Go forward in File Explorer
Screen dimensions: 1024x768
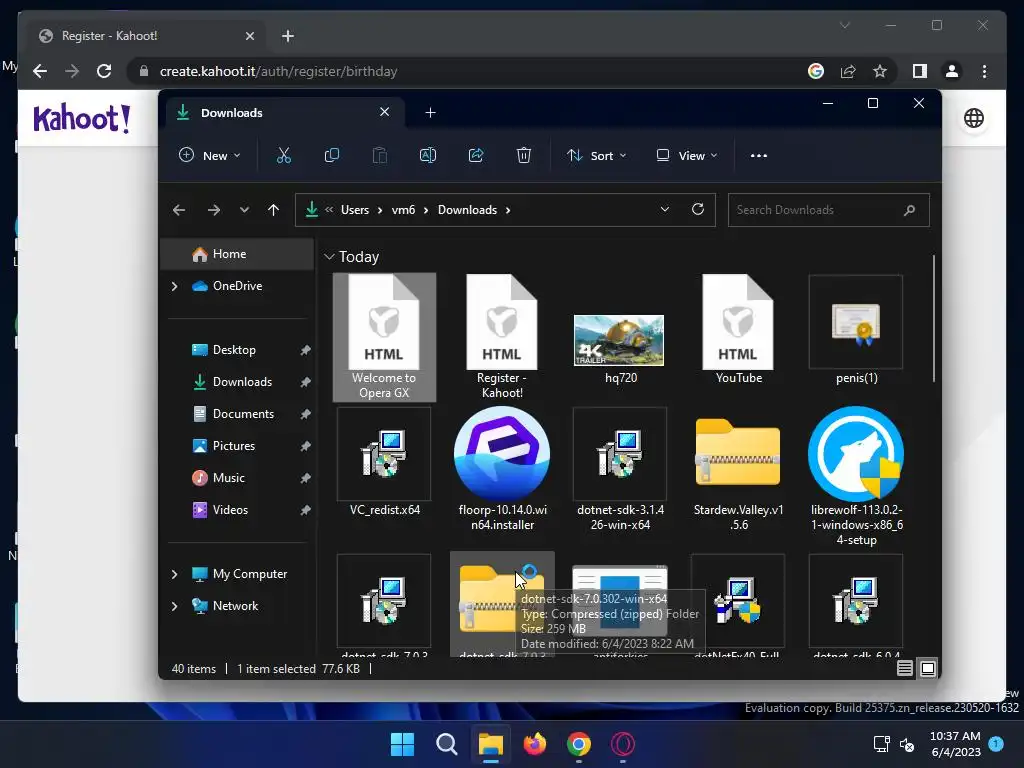[214, 210]
